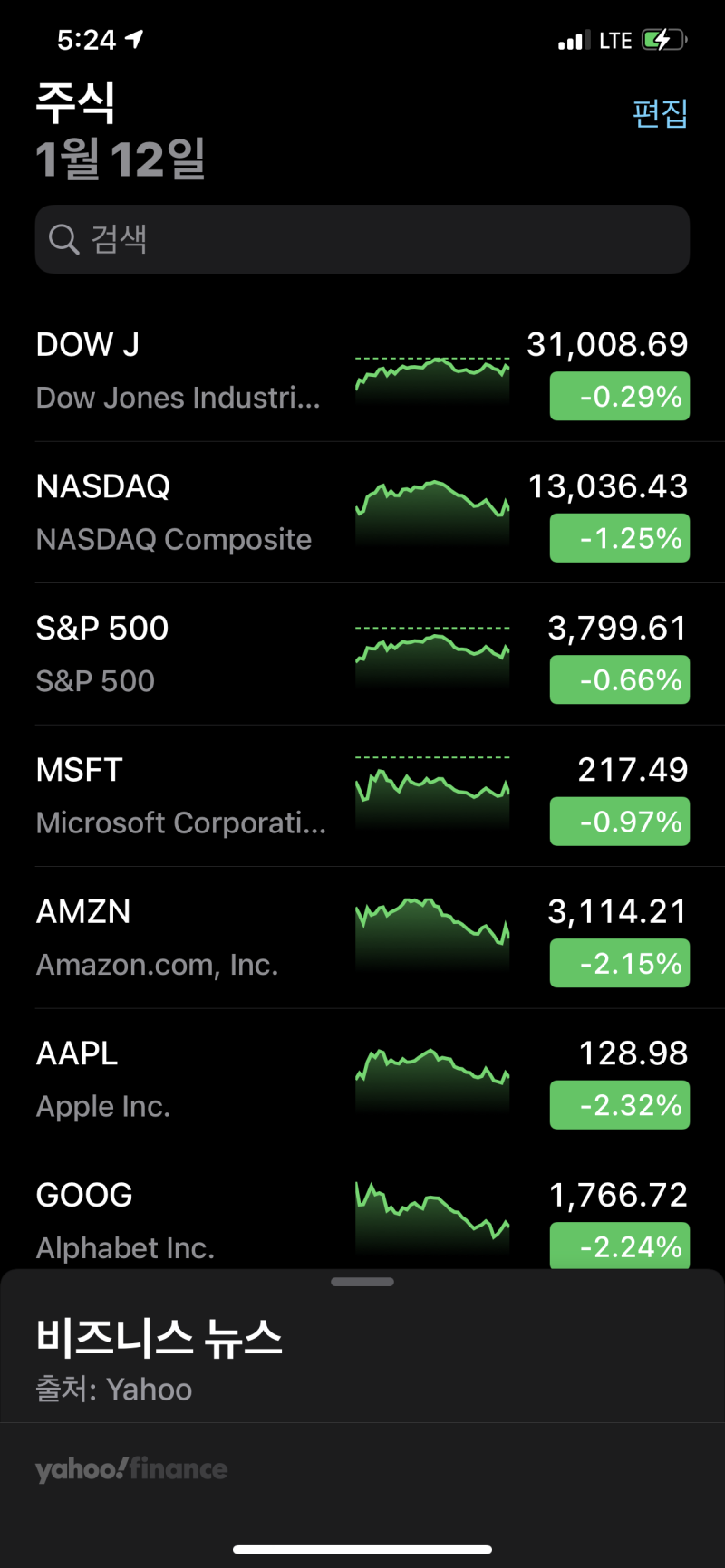Tap the cellular signal bars icon
Viewport: 725px width, 1568px height.
click(x=574, y=41)
